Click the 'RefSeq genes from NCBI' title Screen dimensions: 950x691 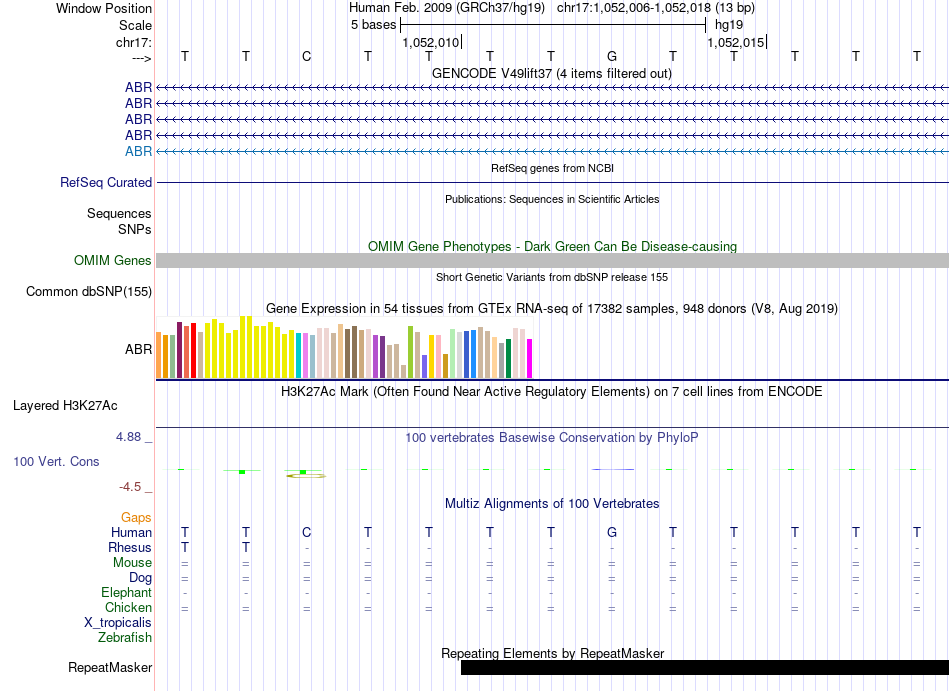[552, 168]
